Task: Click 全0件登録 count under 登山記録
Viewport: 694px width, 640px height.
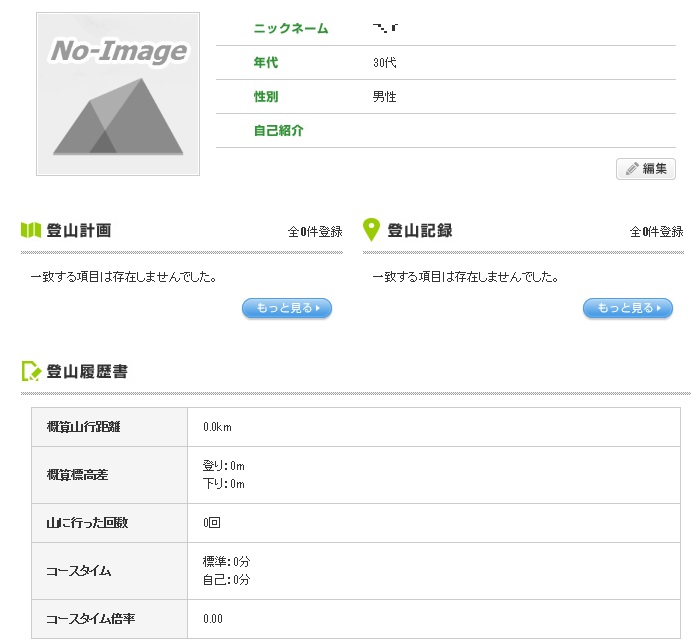Action: pos(657,231)
